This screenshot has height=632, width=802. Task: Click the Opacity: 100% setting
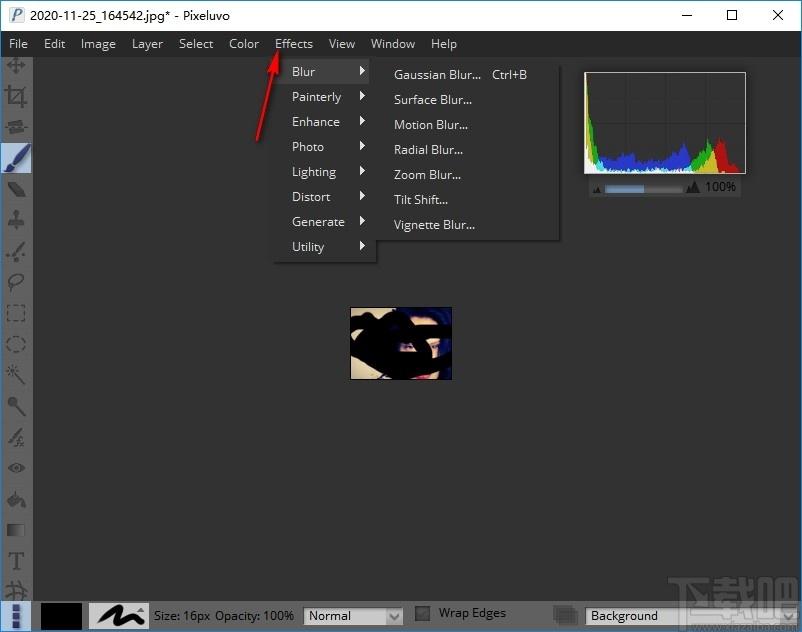click(254, 616)
